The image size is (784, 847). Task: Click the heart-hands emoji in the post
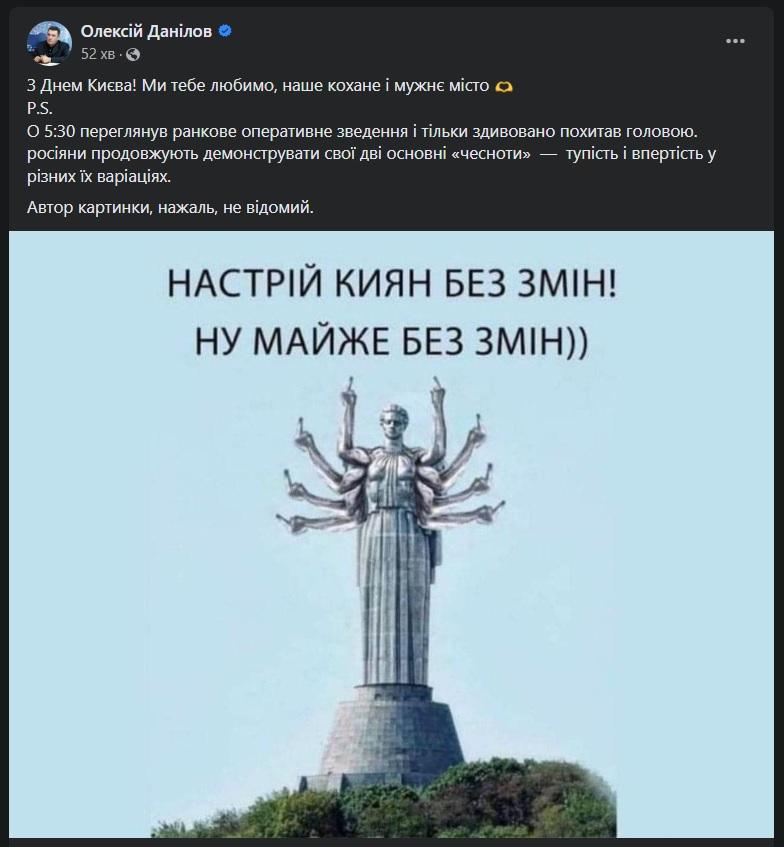tap(504, 86)
